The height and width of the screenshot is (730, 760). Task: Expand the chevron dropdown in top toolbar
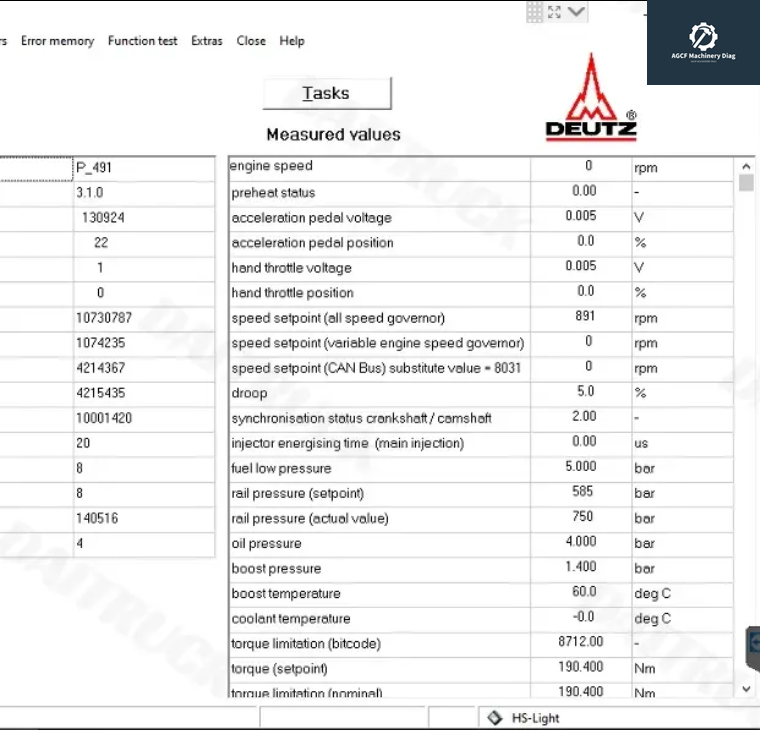[x=577, y=12]
